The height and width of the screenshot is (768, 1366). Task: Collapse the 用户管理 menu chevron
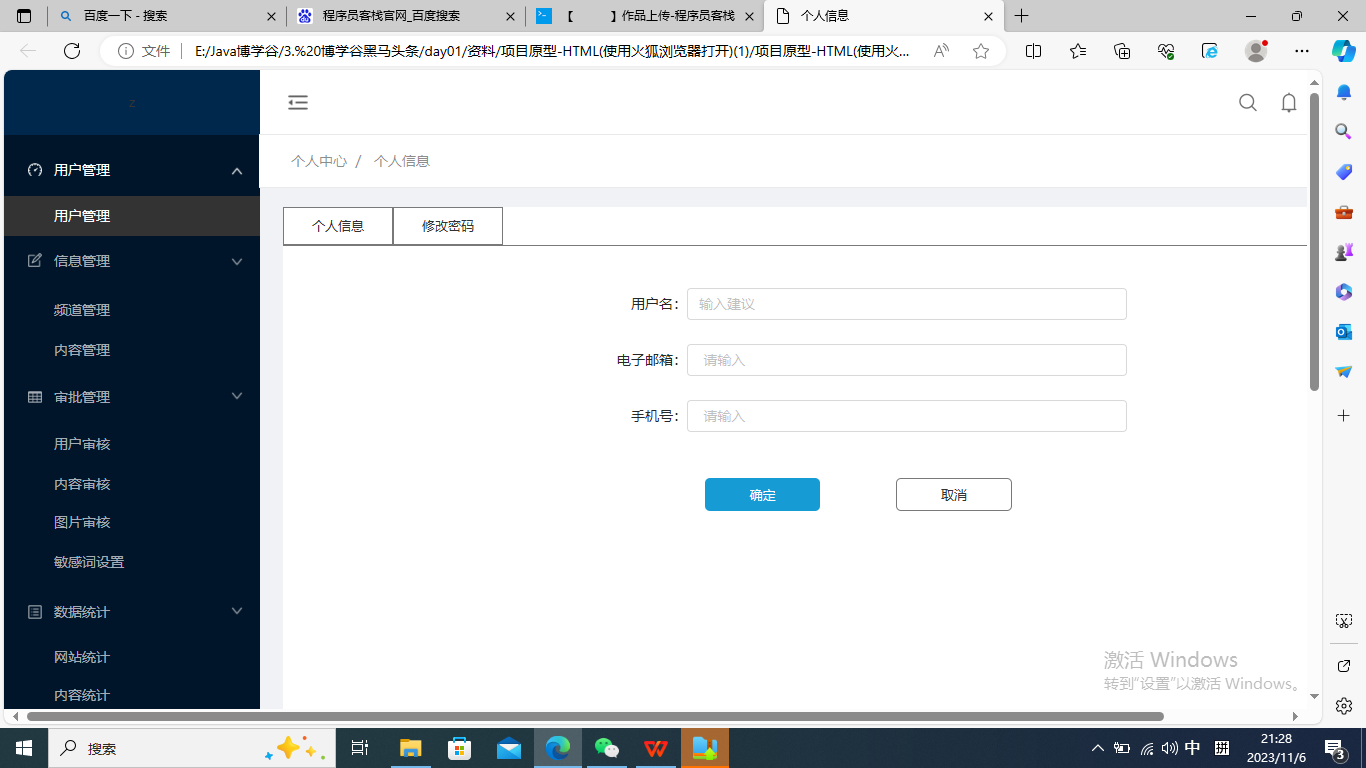coord(237,171)
